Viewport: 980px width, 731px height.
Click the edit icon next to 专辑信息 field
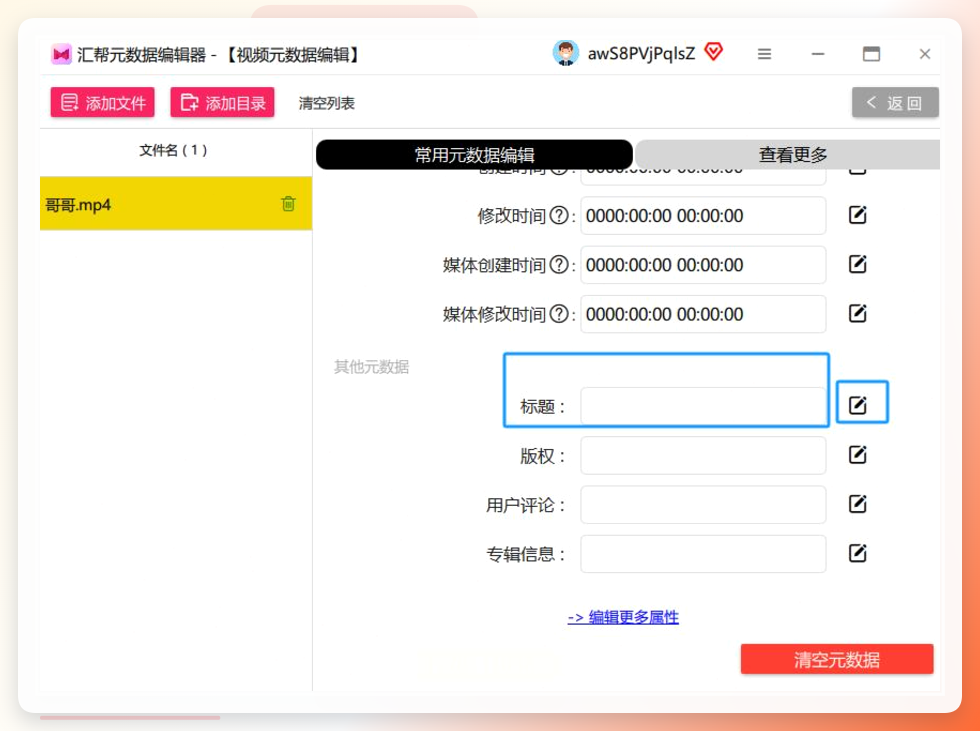click(x=858, y=553)
